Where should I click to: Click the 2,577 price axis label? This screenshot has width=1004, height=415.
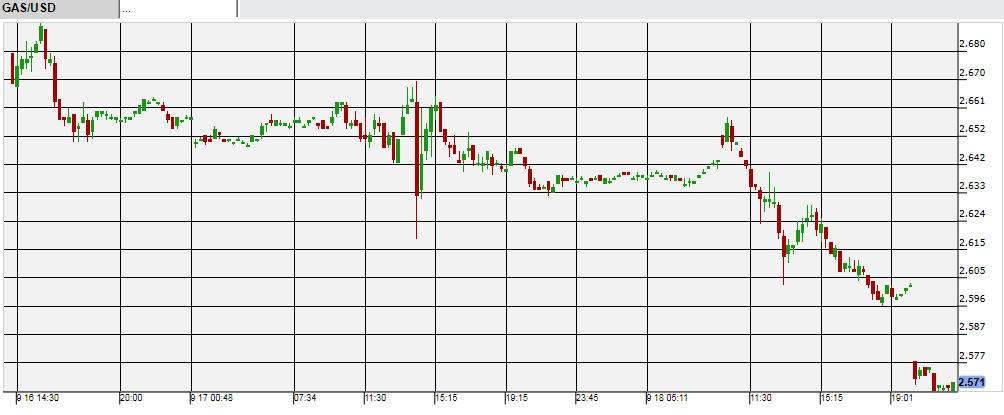coord(972,354)
